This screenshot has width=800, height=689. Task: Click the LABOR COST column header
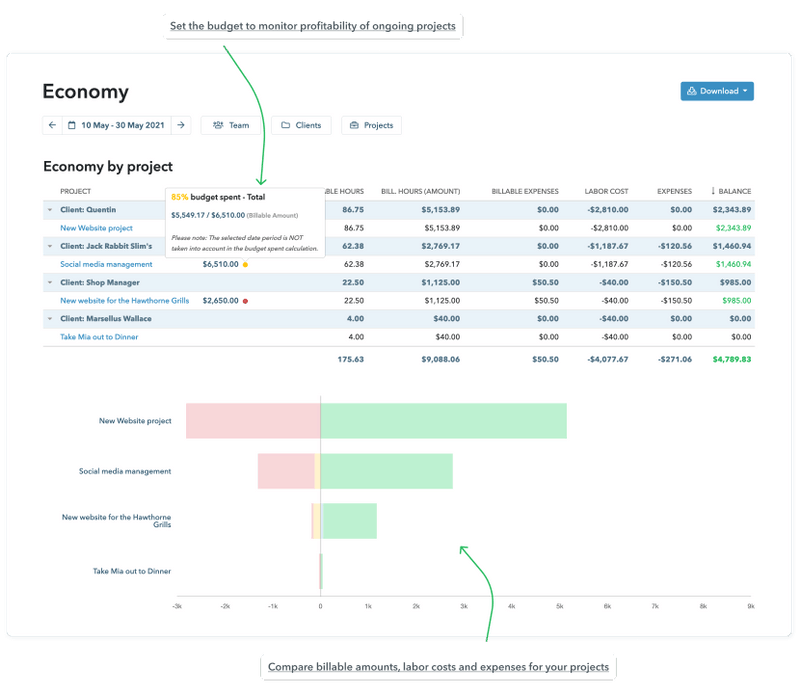(x=606, y=191)
